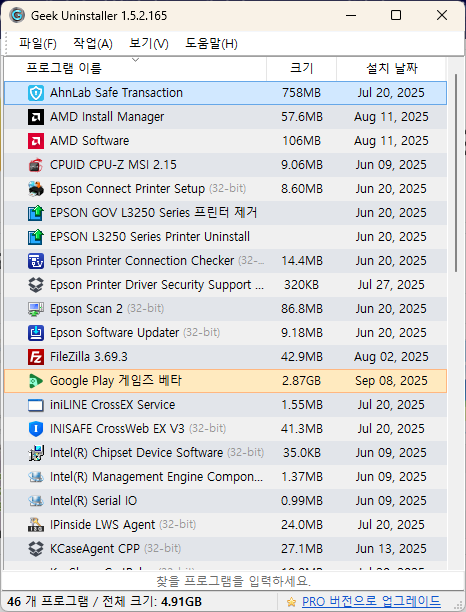
Task: Select the FileZilla 3.69.3 icon
Action: [36, 357]
